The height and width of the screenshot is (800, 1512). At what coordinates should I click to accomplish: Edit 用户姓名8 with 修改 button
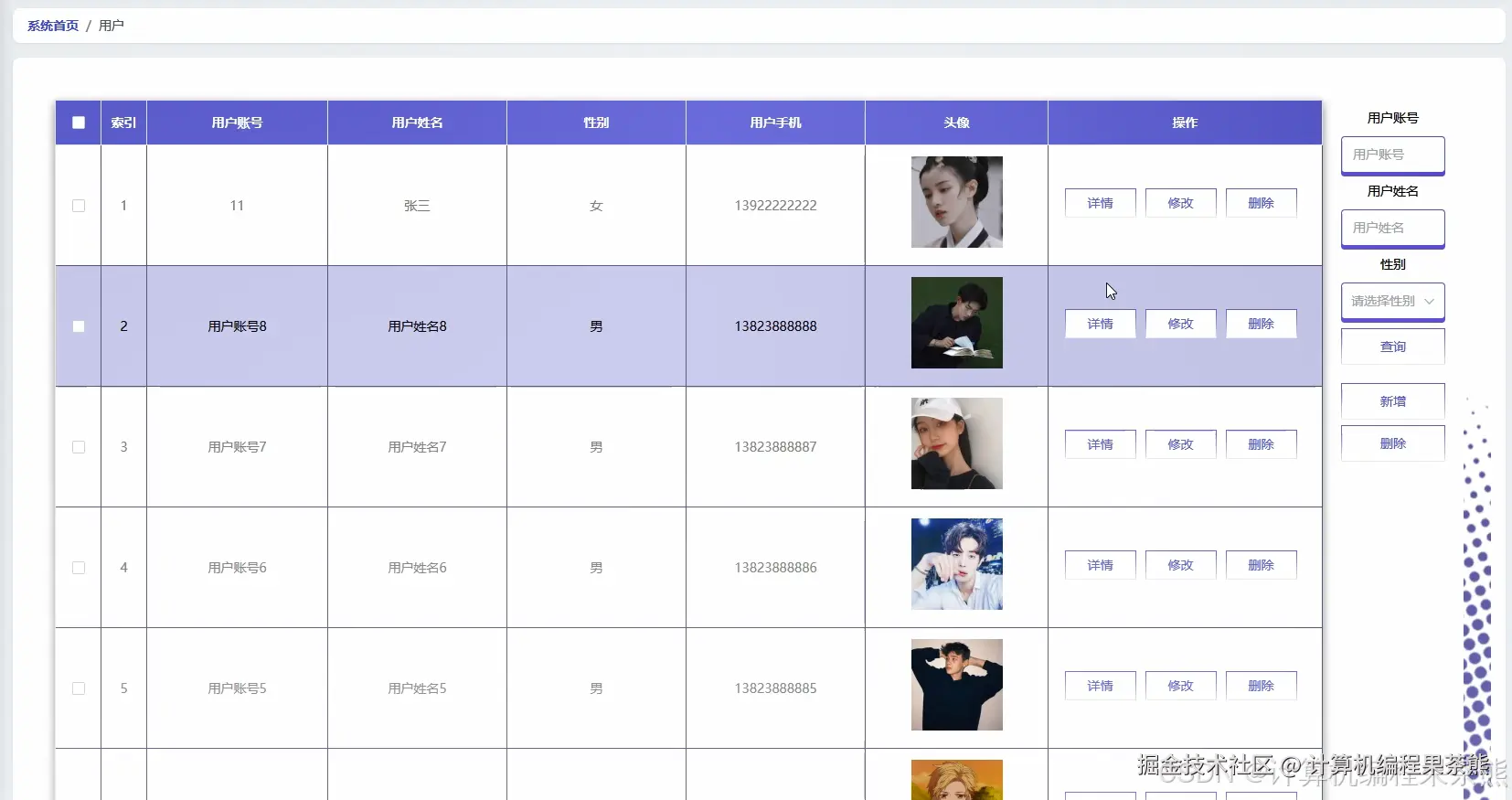(1181, 324)
